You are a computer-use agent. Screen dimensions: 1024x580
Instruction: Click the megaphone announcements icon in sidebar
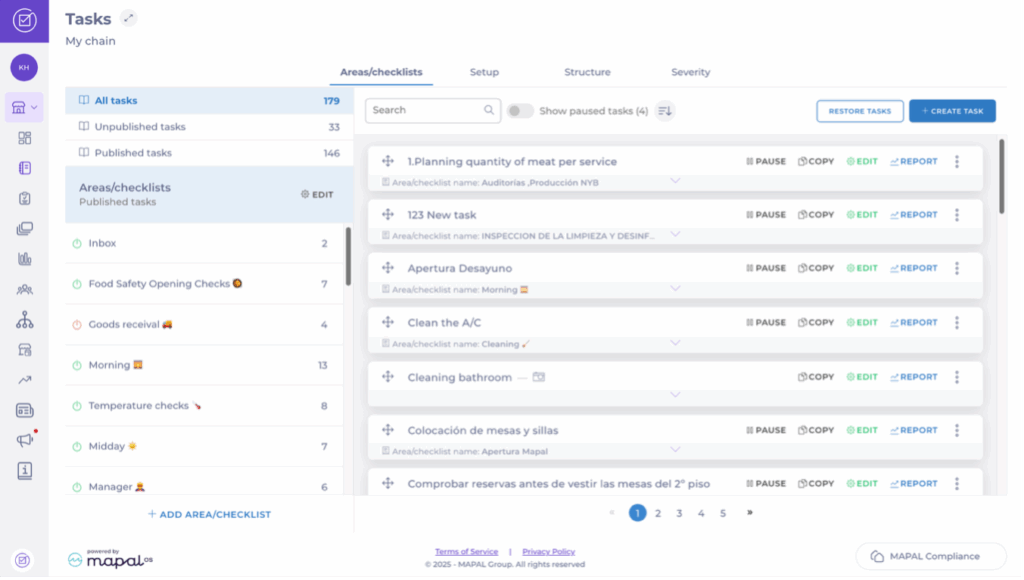point(25,440)
